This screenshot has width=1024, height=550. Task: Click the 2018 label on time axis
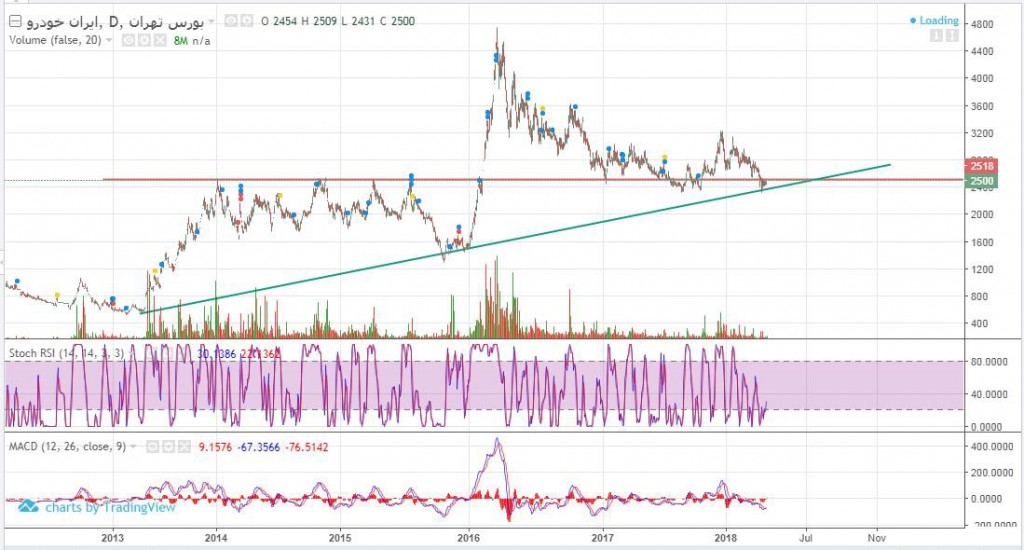(726, 538)
